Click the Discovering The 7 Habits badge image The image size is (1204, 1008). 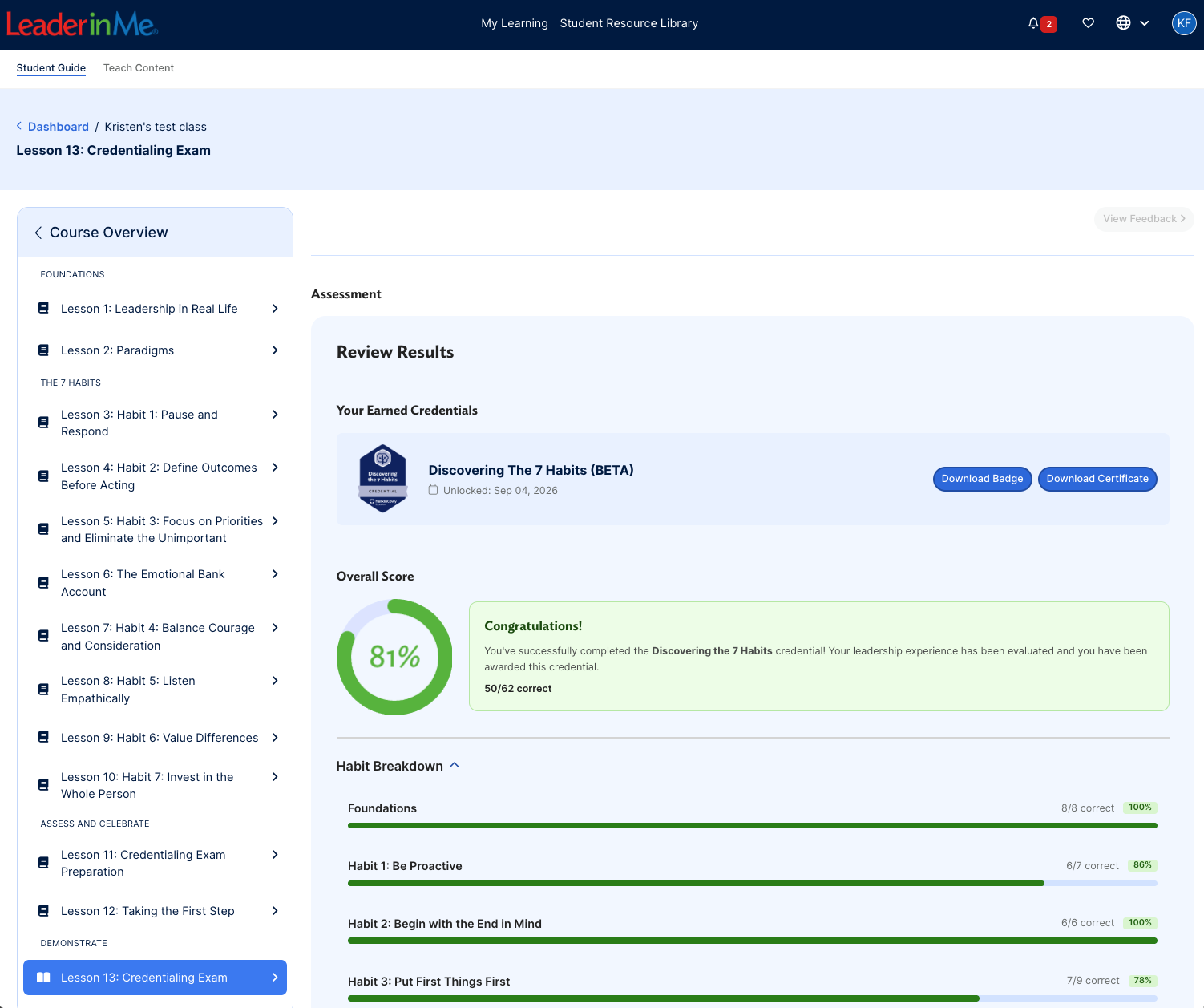click(x=383, y=479)
